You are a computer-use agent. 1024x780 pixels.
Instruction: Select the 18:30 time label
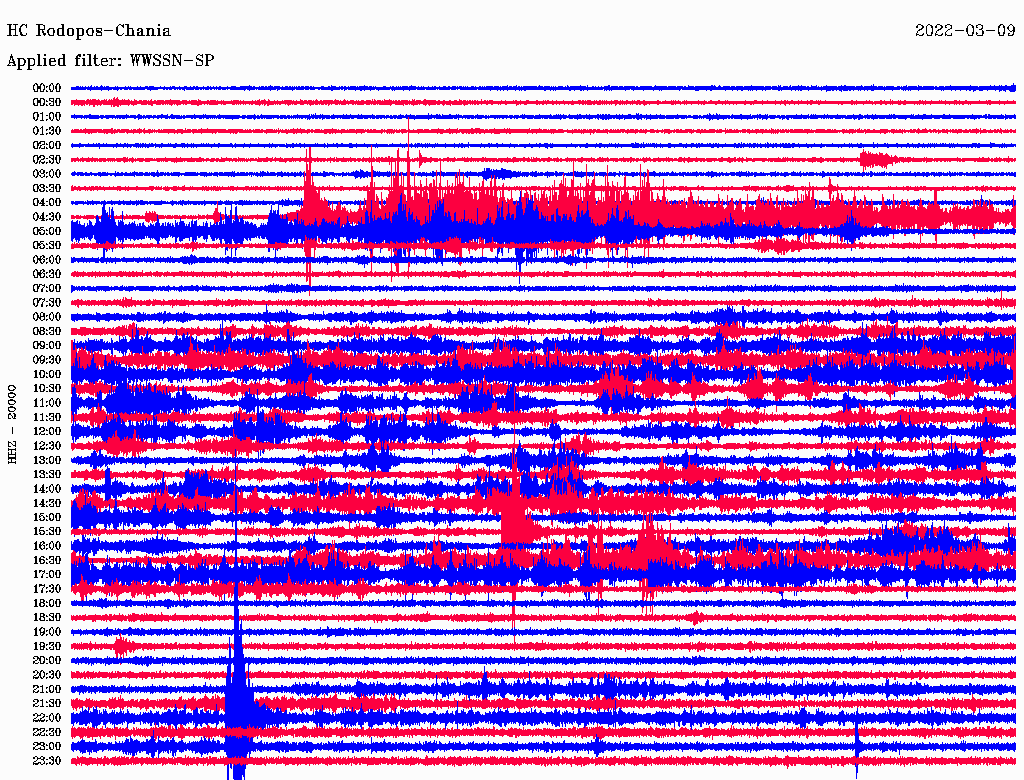[47, 617]
